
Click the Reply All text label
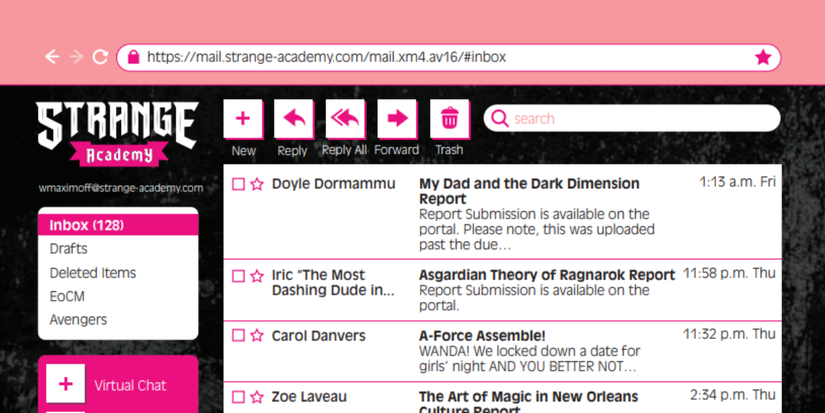344,150
